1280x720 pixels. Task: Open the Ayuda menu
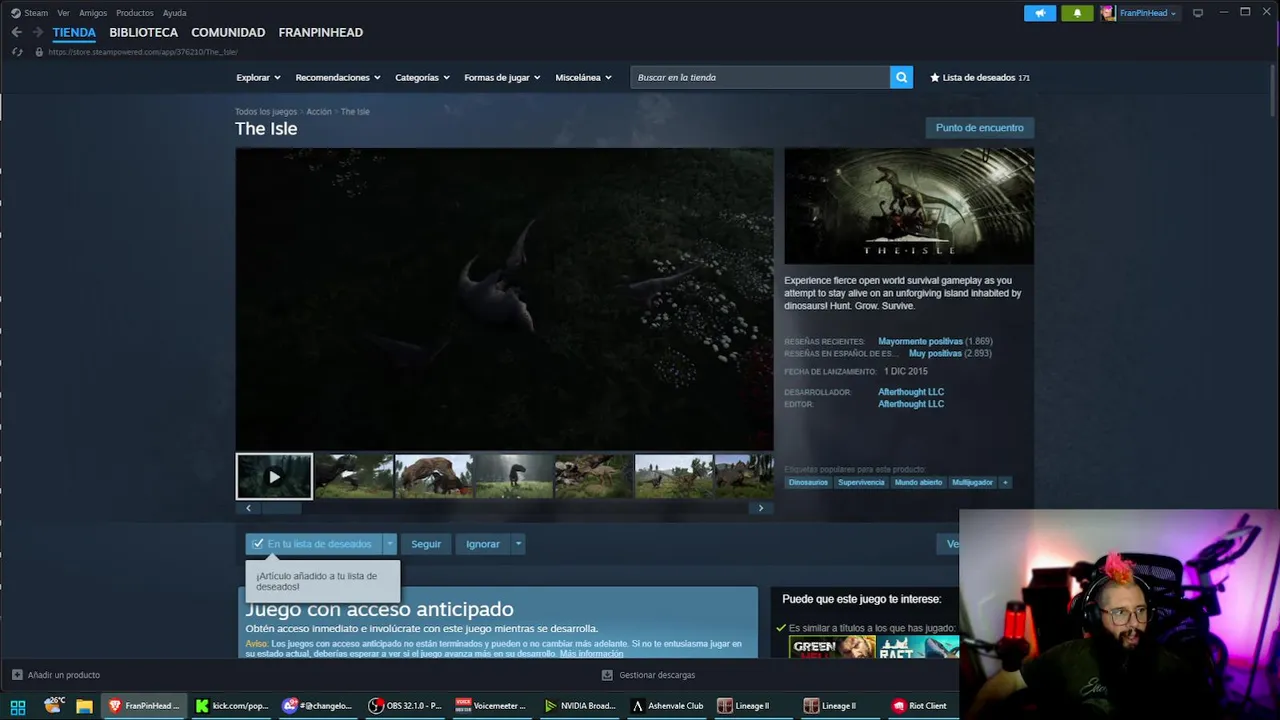coord(175,13)
